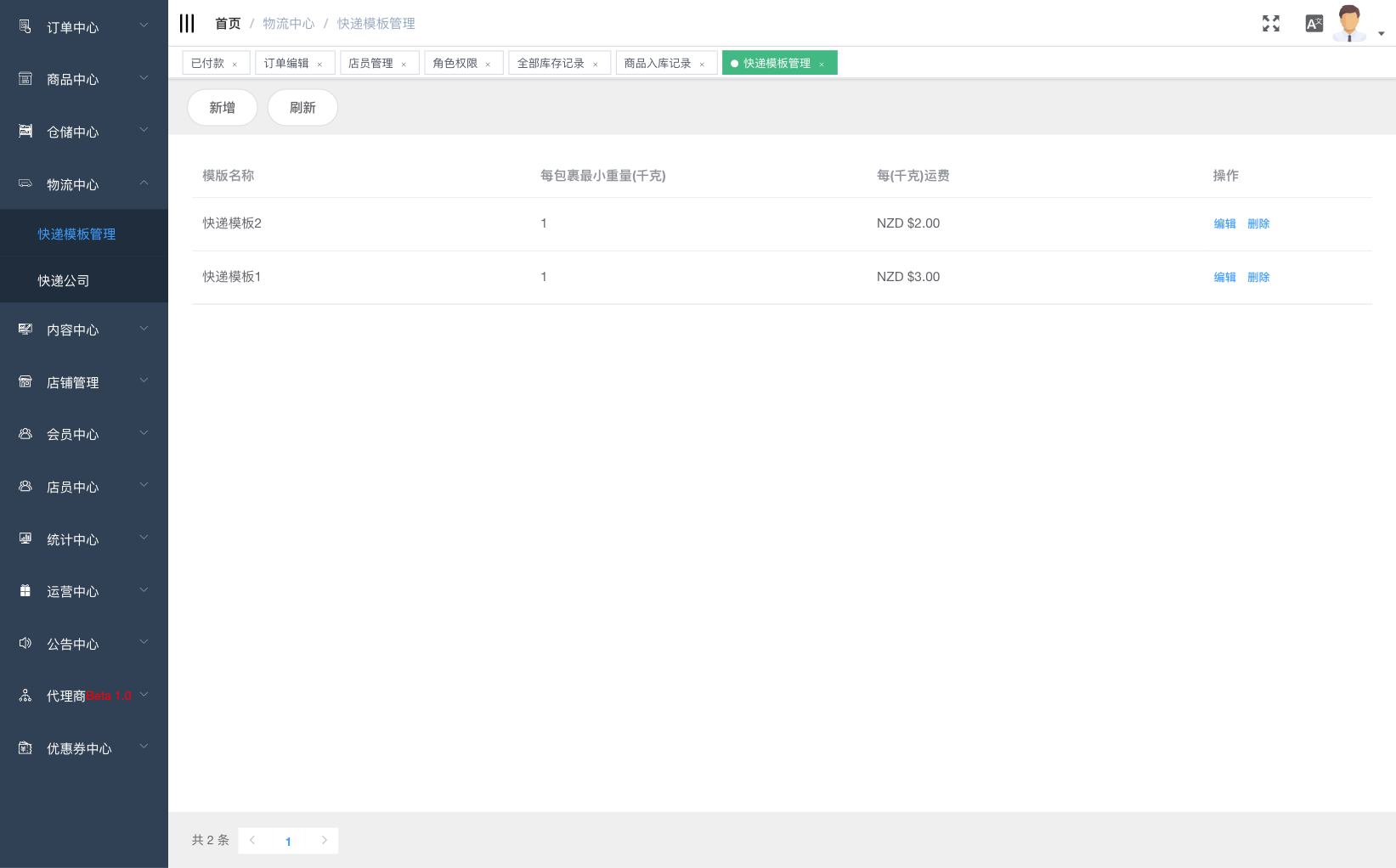Click the 新增 button
Viewport: 1396px width, 868px height.
(222, 108)
